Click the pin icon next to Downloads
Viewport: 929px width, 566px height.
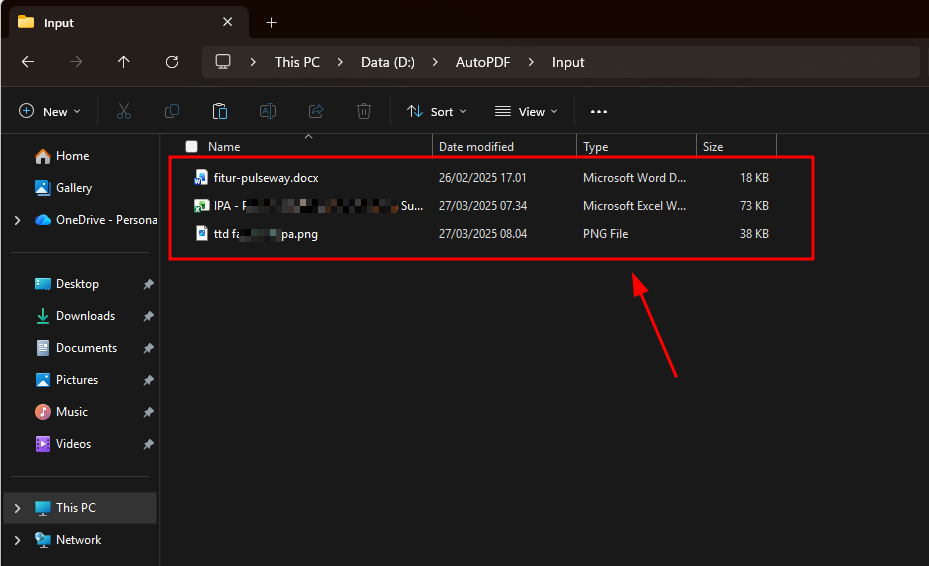[148, 316]
